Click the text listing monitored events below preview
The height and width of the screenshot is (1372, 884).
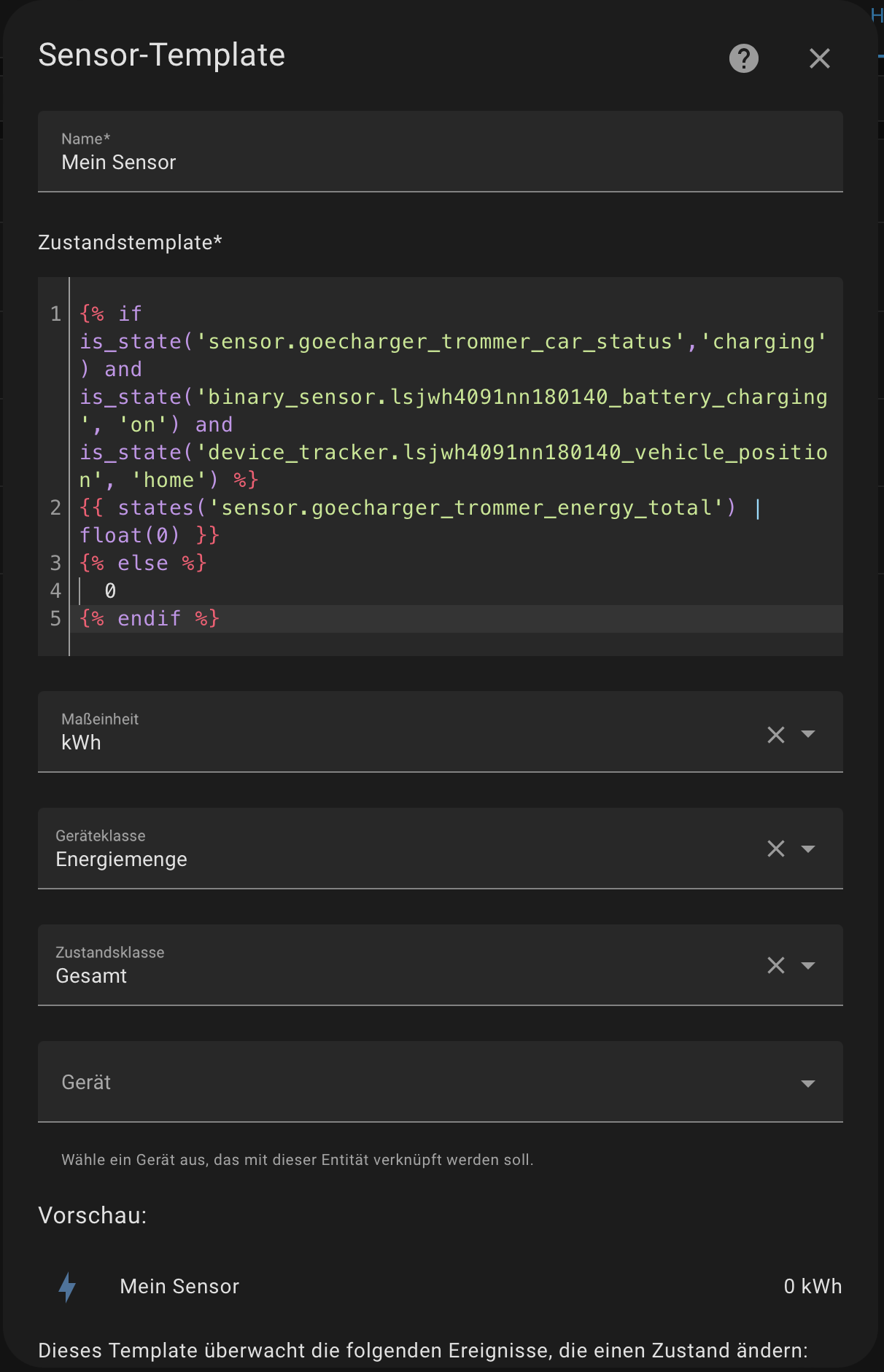click(x=423, y=1351)
